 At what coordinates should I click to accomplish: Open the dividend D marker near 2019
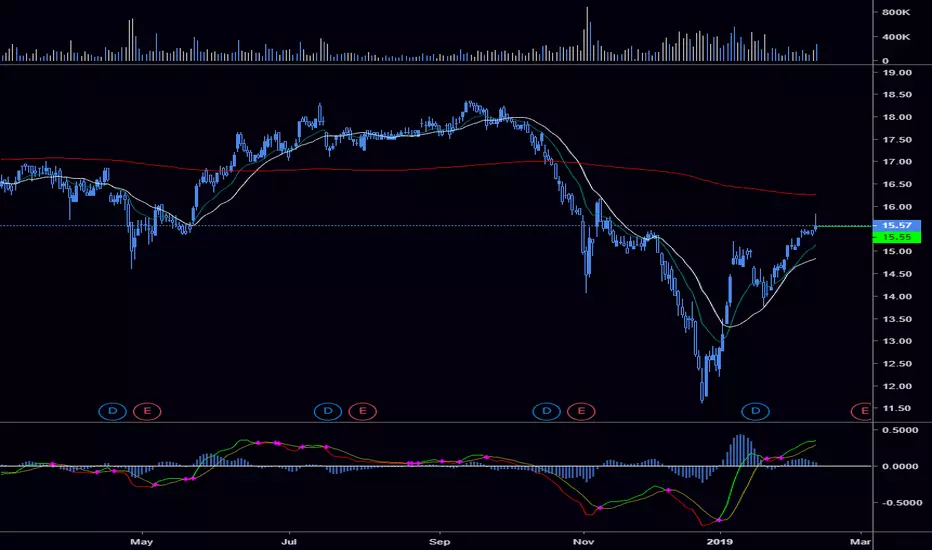tap(755, 411)
